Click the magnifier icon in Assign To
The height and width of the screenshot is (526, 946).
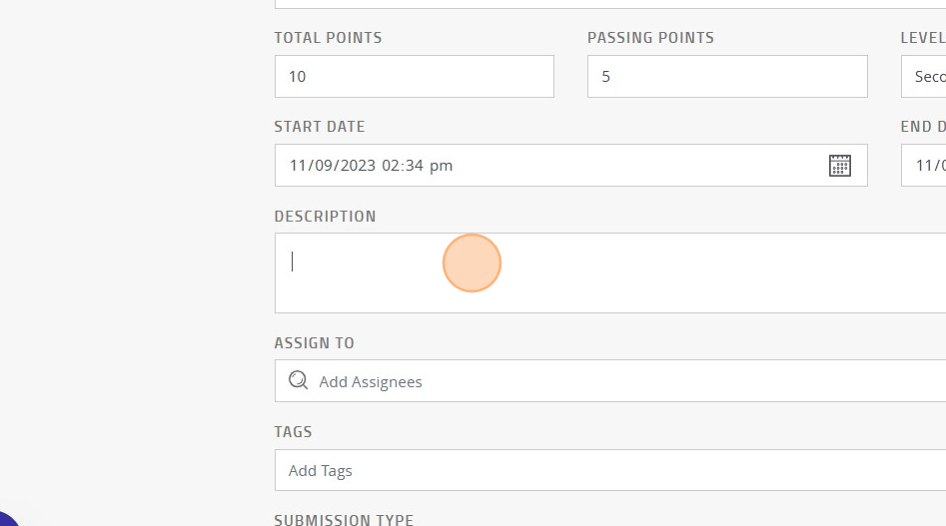pyautogui.click(x=297, y=380)
